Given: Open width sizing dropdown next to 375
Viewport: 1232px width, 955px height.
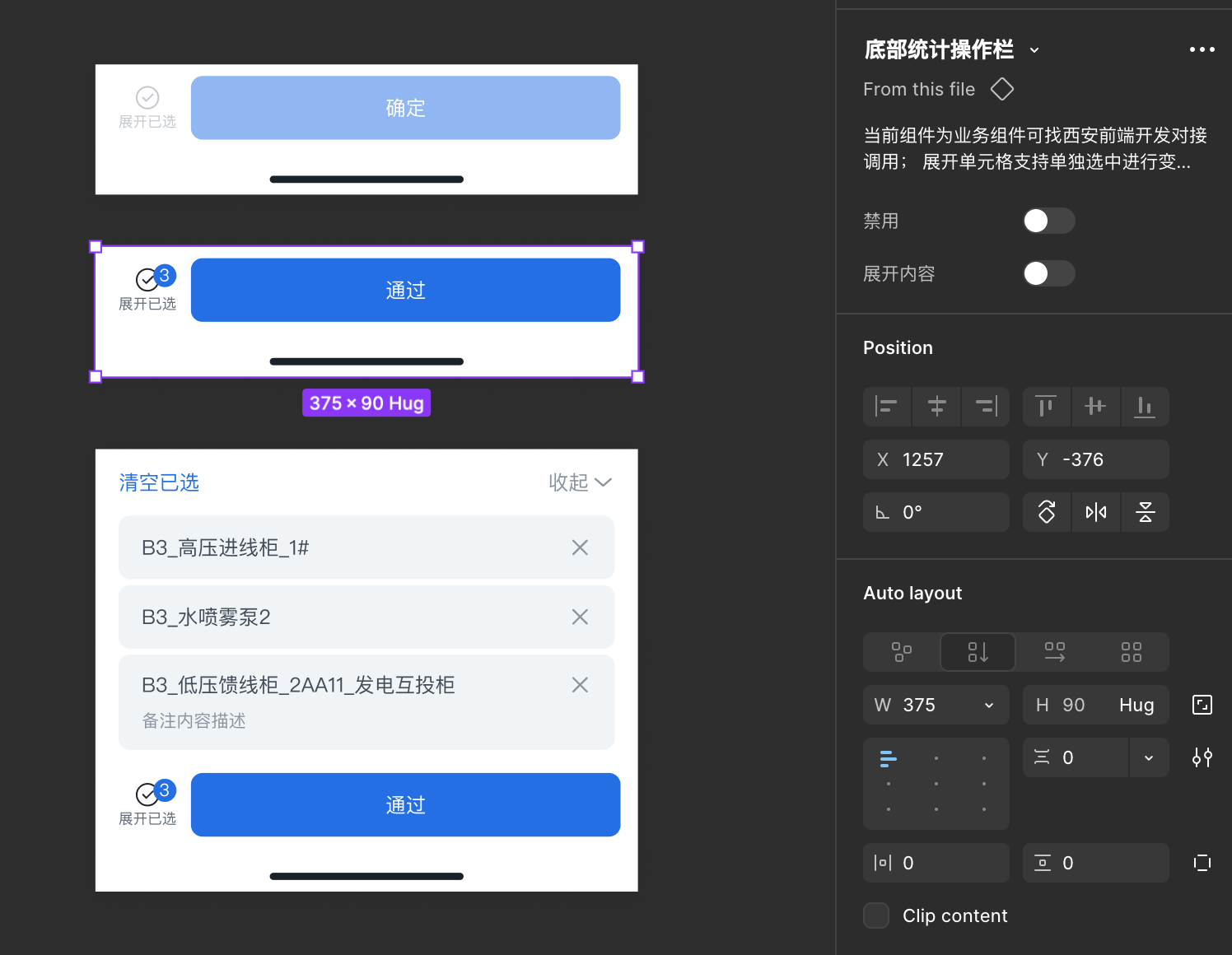Looking at the screenshot, I should click(x=989, y=706).
